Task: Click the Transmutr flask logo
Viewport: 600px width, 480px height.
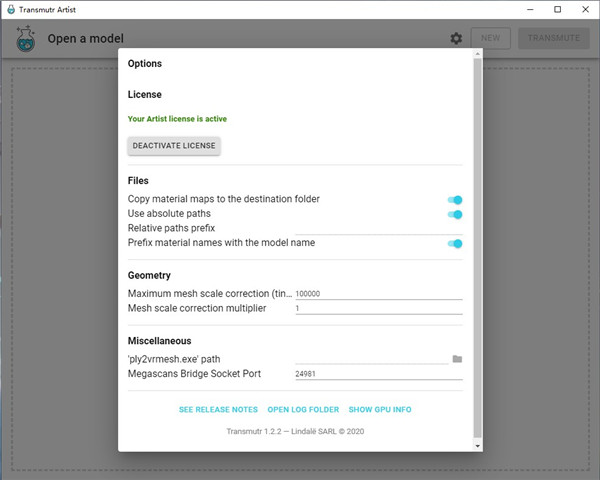Action: point(27,40)
